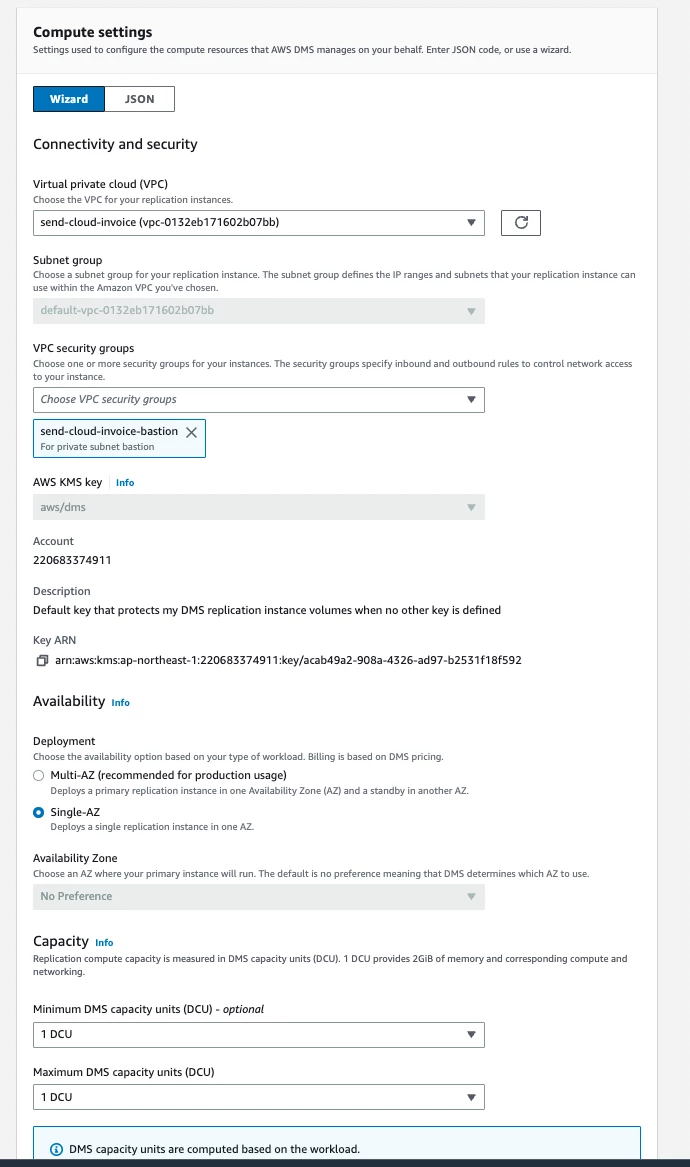The width and height of the screenshot is (690, 1167).
Task: Click the VPC dropdown arrow icon
Action: (x=471, y=223)
